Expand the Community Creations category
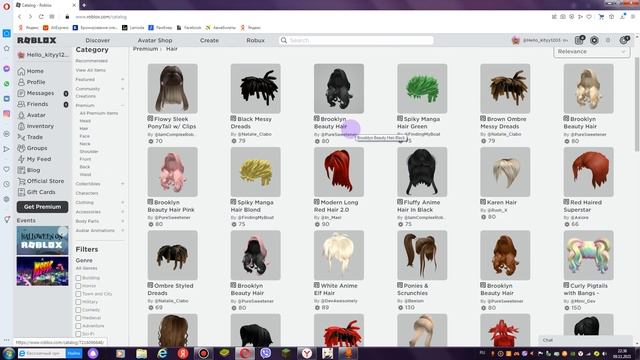 (122, 89)
